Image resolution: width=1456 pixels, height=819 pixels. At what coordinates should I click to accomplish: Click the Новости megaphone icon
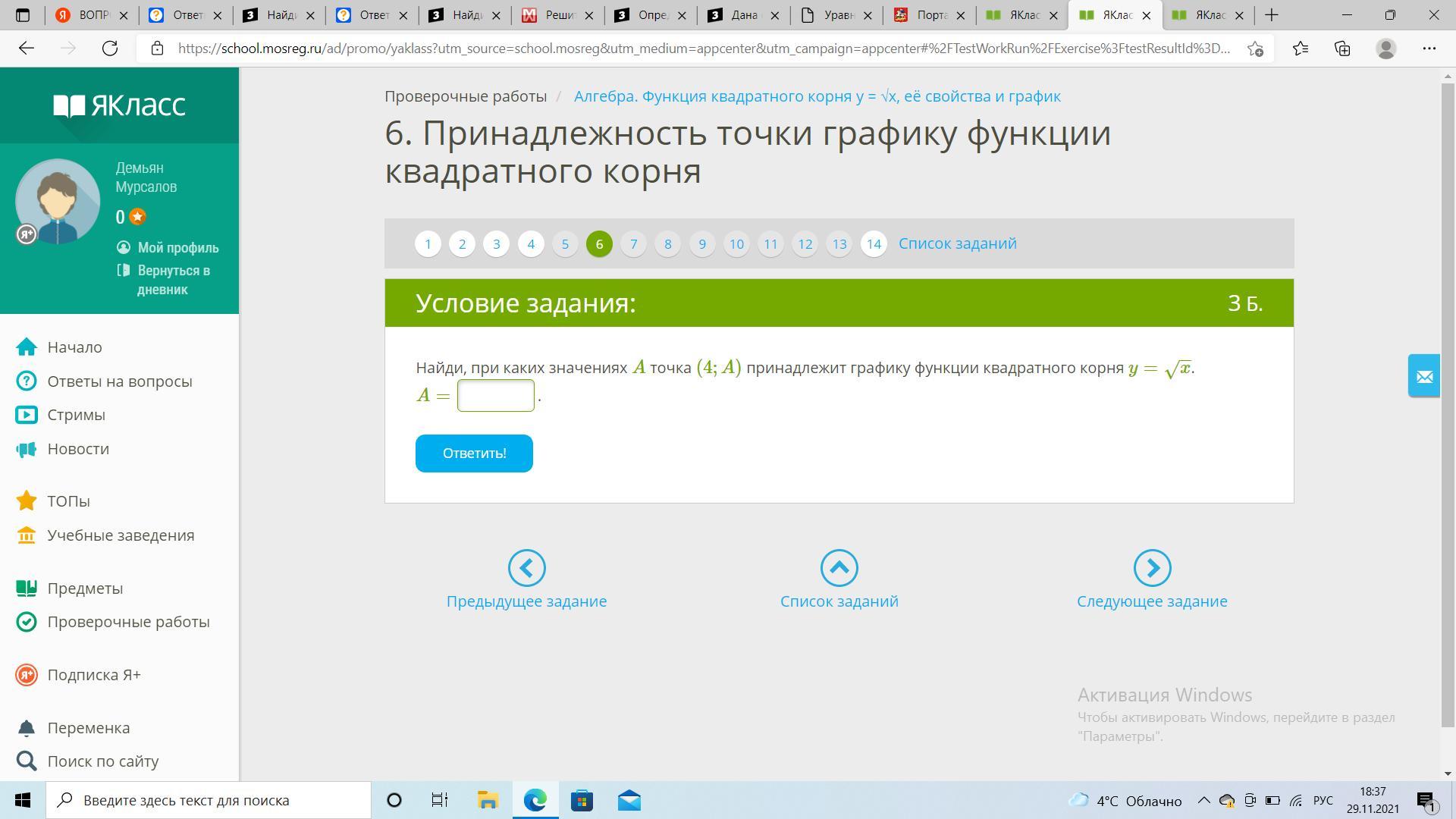pos(27,449)
